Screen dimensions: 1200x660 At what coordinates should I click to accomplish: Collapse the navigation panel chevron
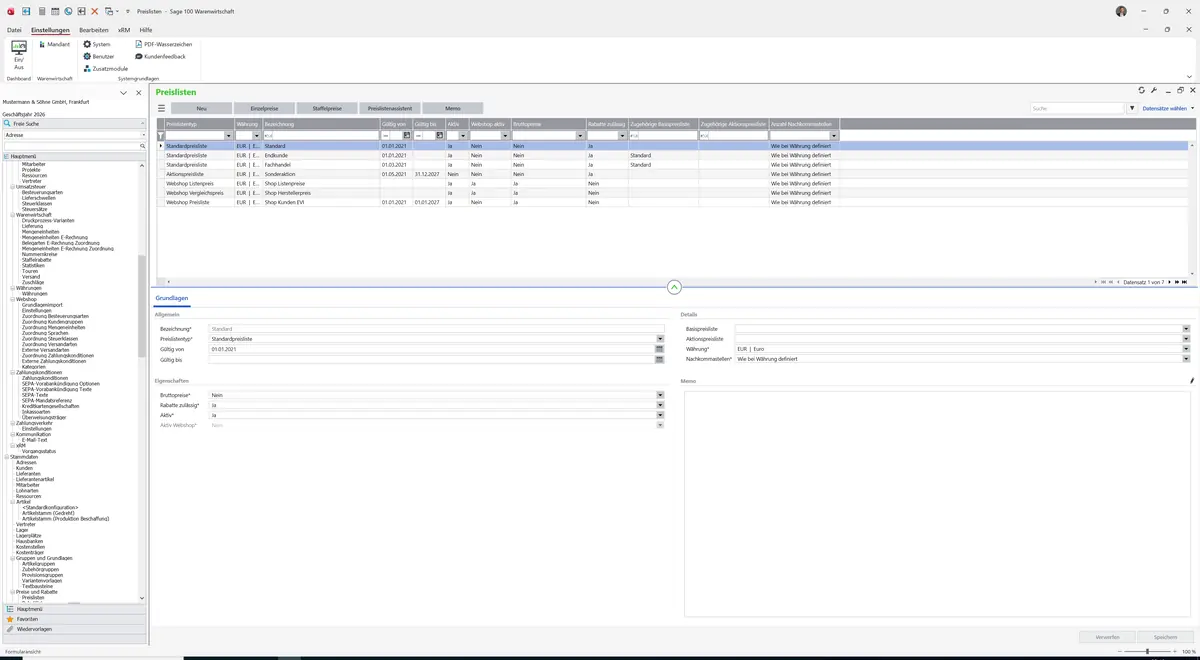[123, 93]
